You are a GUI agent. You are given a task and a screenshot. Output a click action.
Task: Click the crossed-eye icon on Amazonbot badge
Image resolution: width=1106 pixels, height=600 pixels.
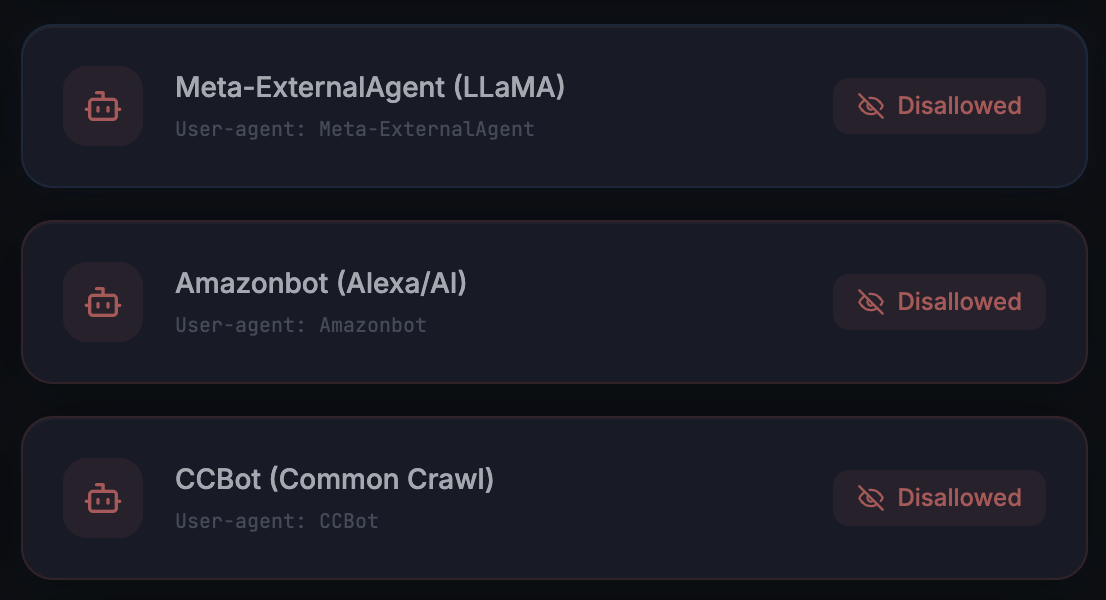[x=869, y=301]
